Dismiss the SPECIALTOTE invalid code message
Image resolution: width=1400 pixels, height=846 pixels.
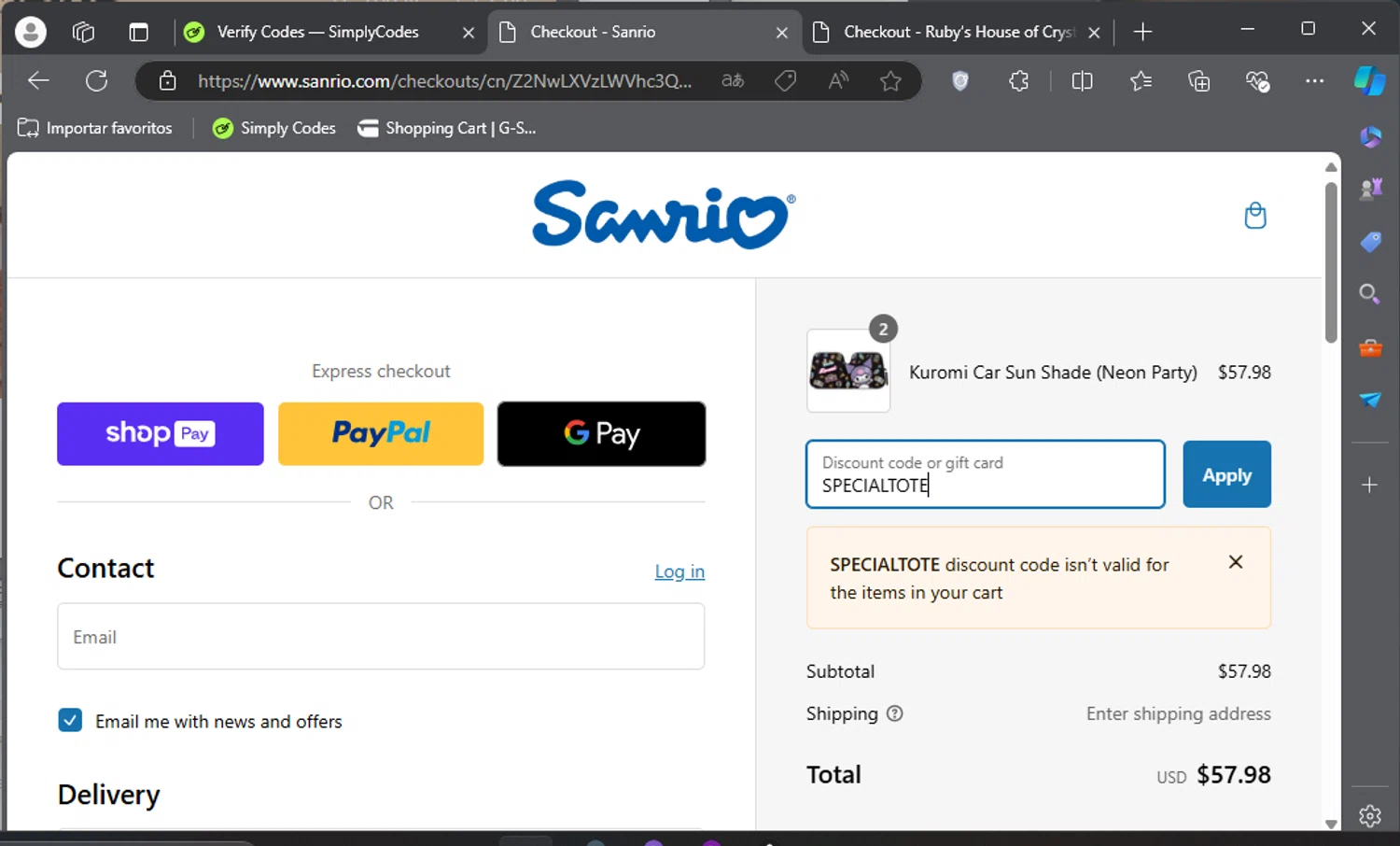[x=1235, y=562]
